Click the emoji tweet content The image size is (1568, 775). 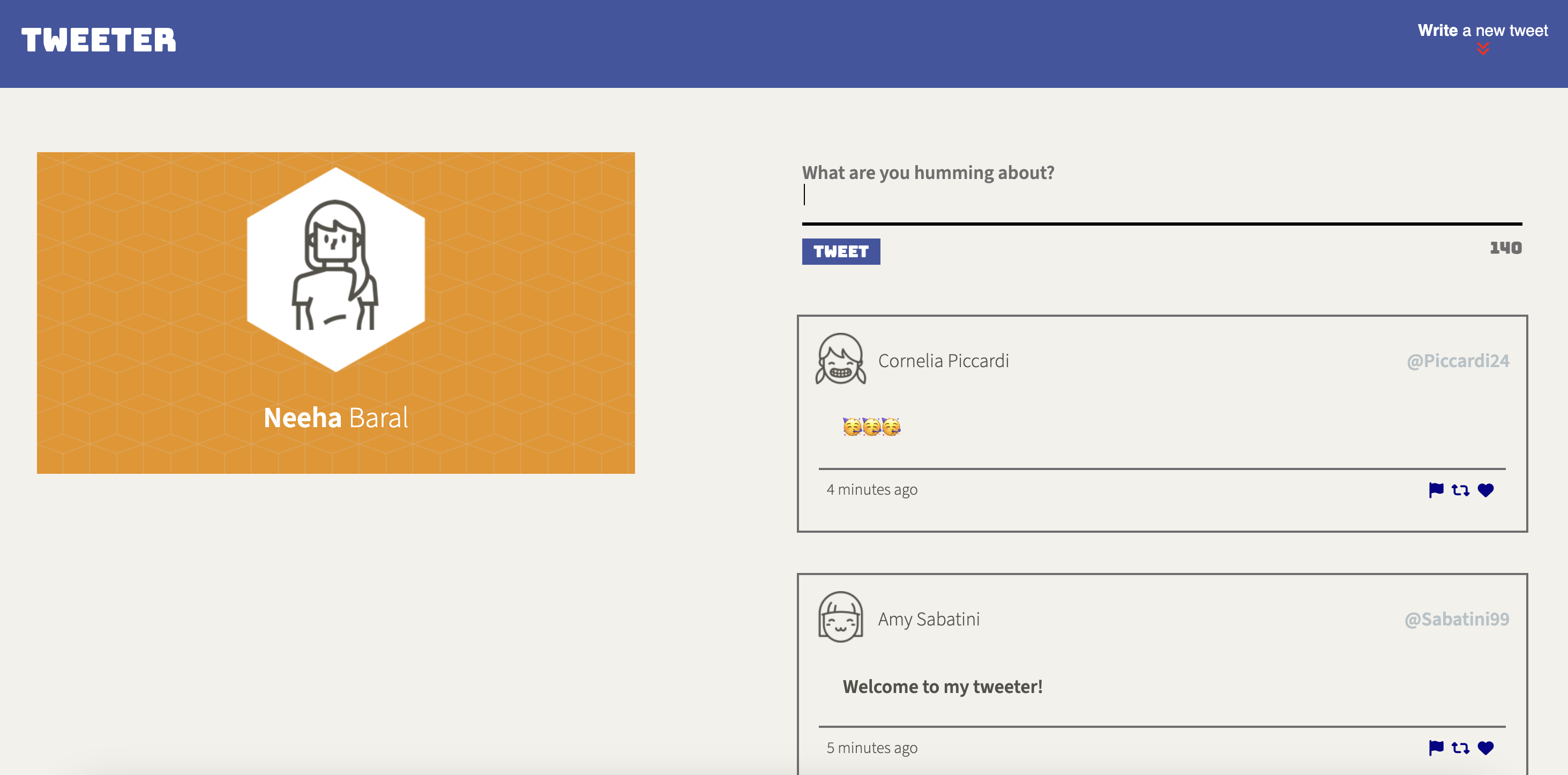(x=871, y=427)
